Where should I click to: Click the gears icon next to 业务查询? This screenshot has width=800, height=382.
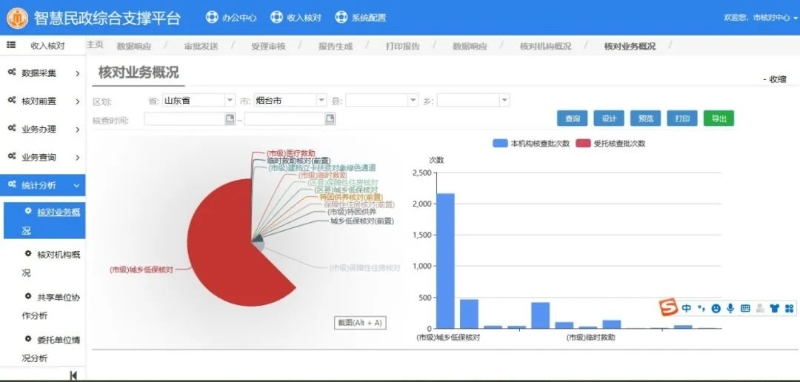(x=11, y=157)
